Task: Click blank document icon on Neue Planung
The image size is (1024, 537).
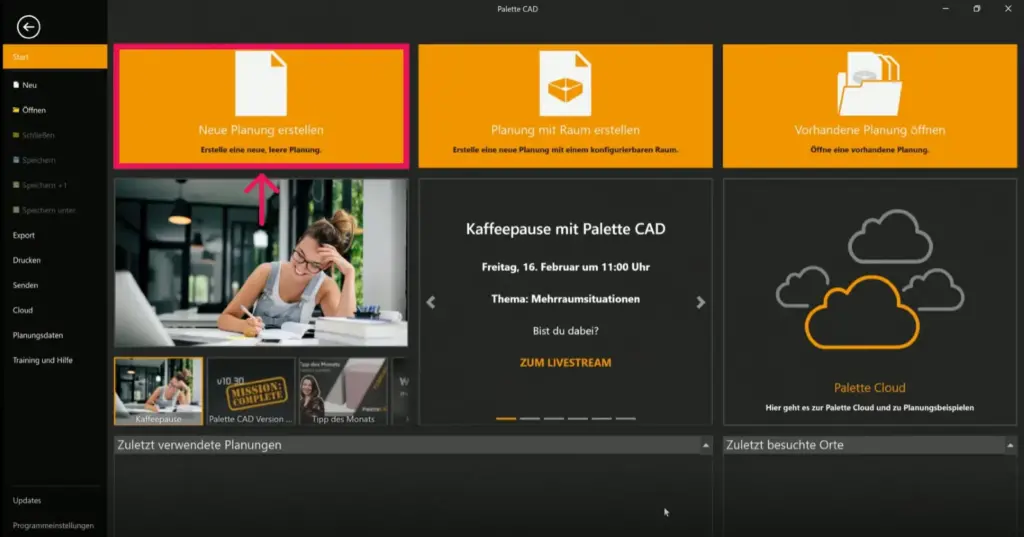Action: 261,84
